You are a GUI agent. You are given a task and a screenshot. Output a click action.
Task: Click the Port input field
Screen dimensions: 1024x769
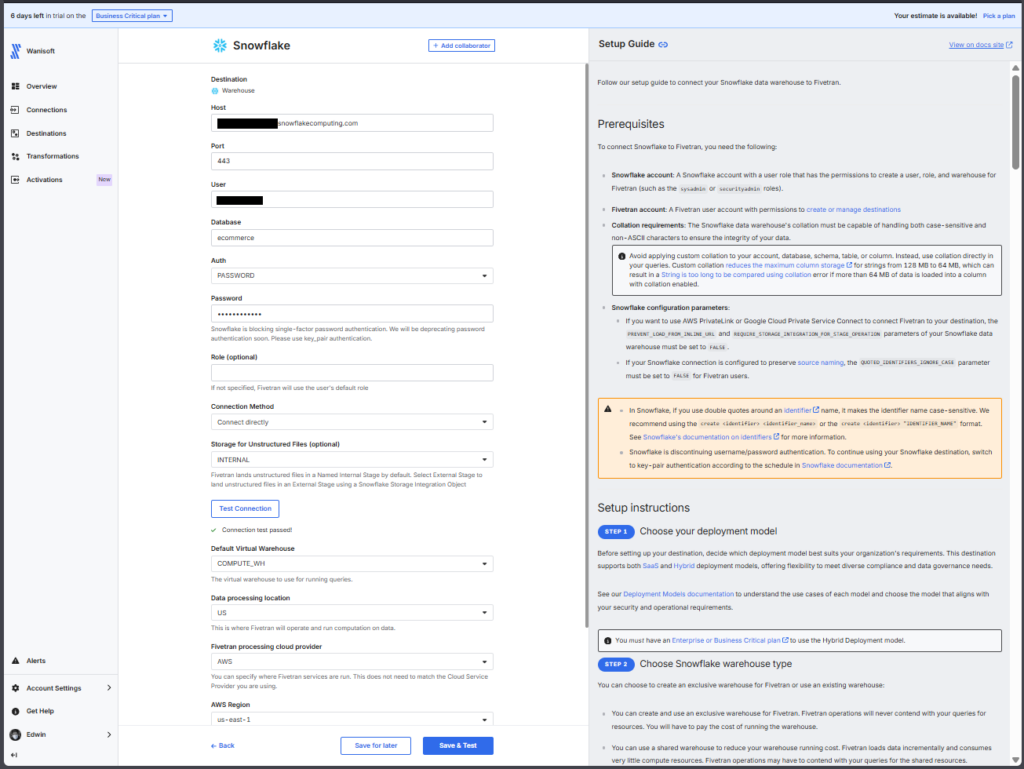click(352, 161)
